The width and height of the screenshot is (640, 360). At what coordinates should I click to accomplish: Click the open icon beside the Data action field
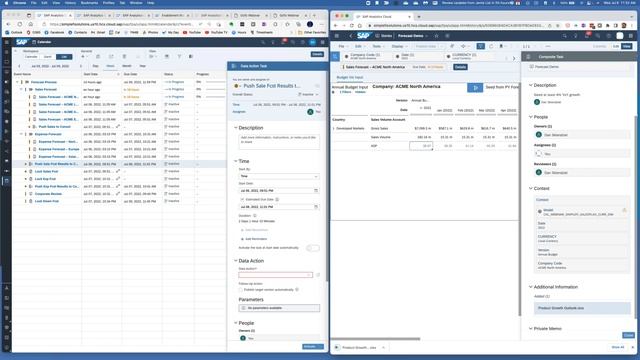point(318,275)
